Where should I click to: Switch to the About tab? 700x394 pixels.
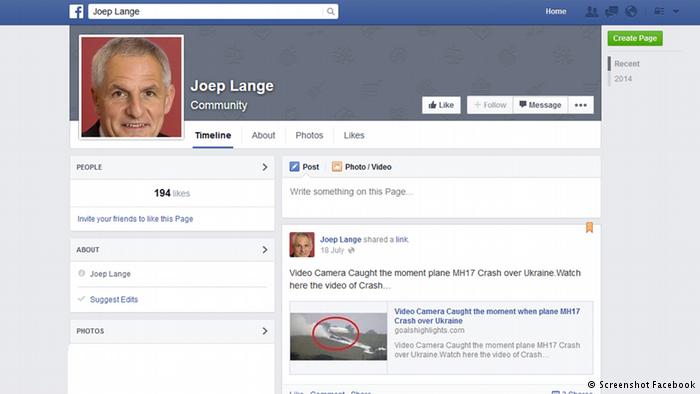click(263, 135)
